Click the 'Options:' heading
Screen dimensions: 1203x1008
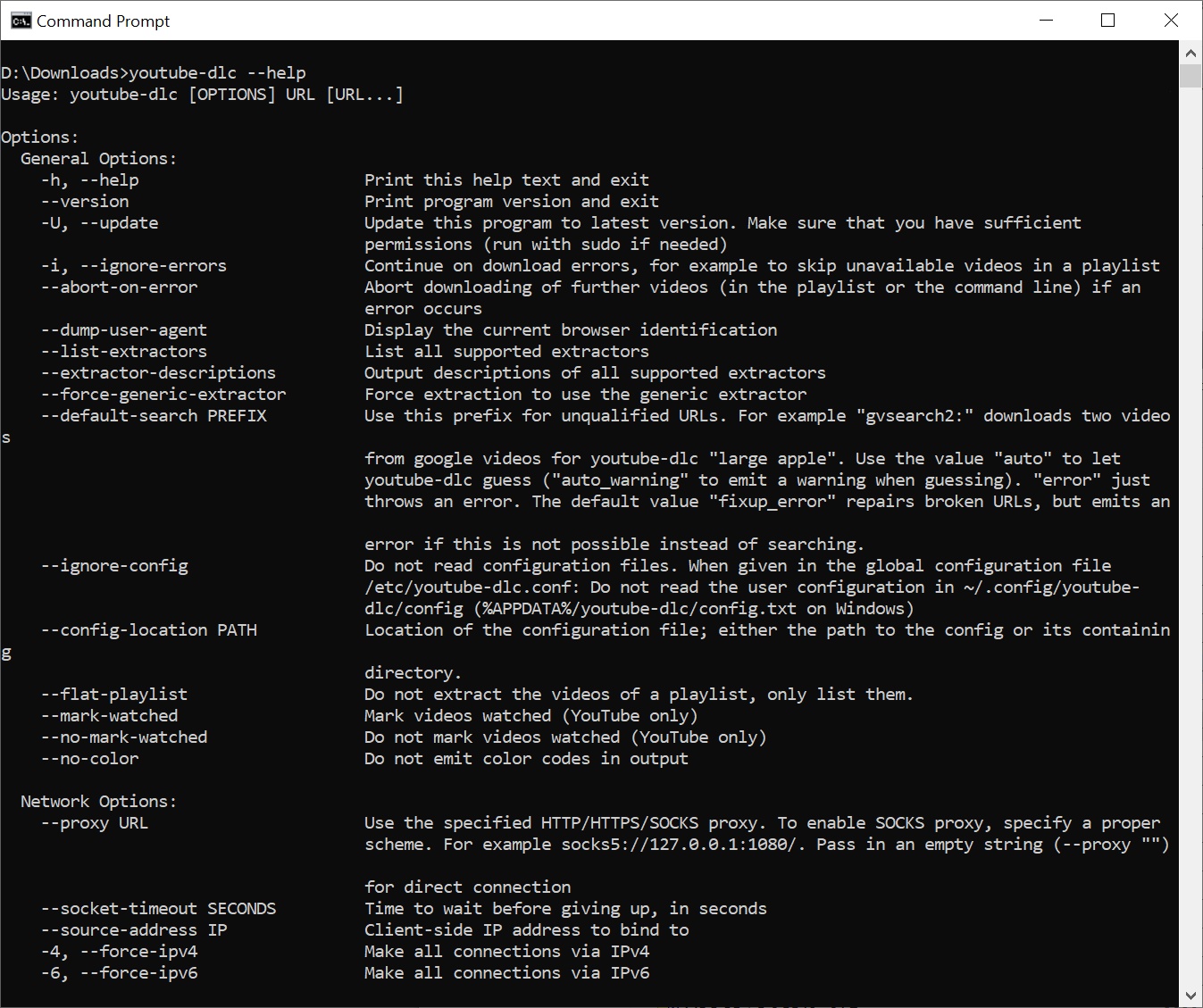click(40, 137)
